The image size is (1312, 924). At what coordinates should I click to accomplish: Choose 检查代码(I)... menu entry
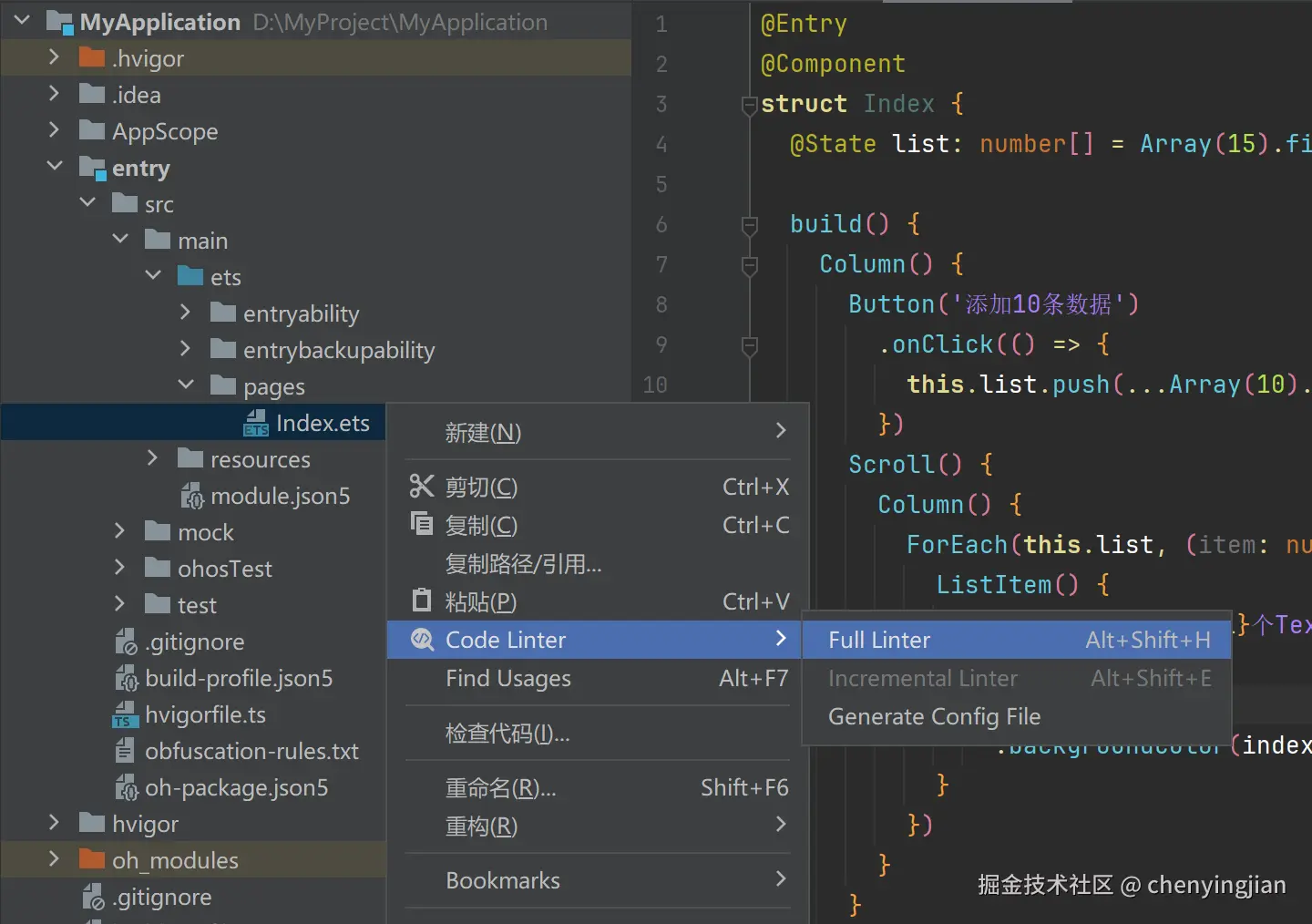(x=598, y=733)
